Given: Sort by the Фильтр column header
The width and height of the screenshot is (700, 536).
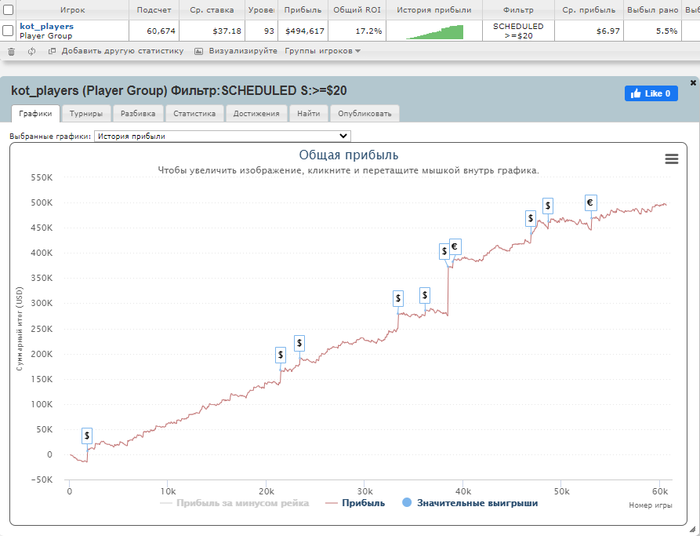Looking at the screenshot, I should (518, 10).
